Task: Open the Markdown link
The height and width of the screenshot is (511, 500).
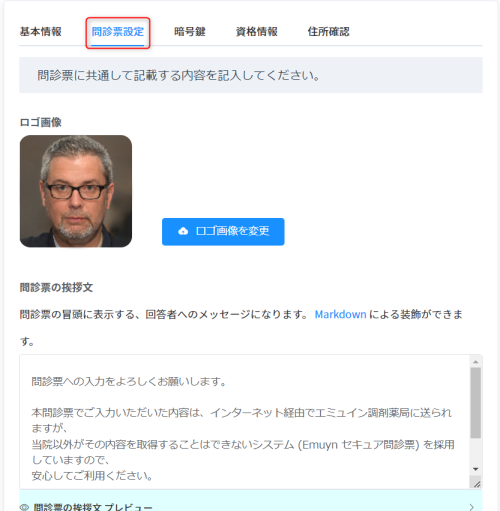Action: 340,314
